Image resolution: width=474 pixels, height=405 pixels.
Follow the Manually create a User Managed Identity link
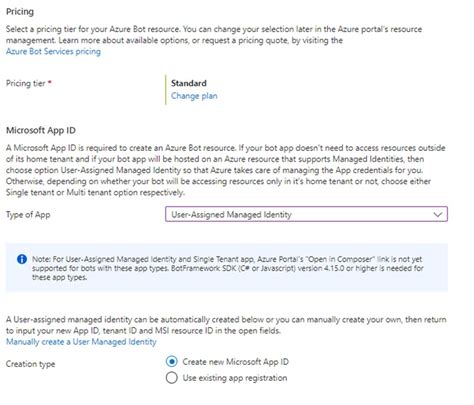point(81,342)
